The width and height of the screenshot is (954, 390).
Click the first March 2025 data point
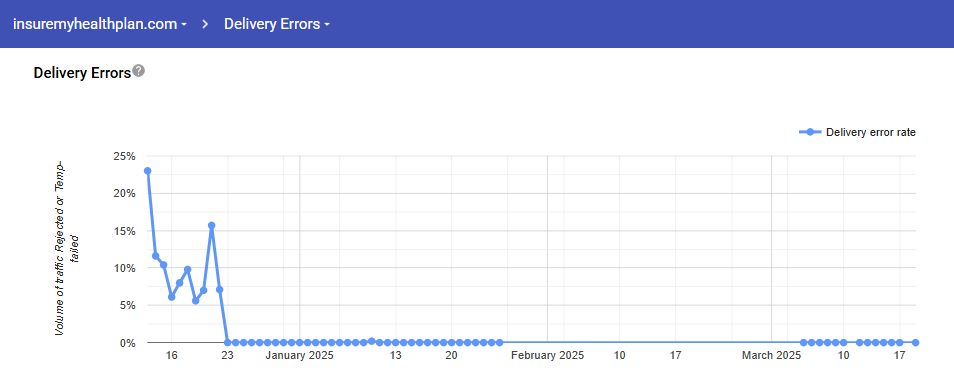(803, 343)
